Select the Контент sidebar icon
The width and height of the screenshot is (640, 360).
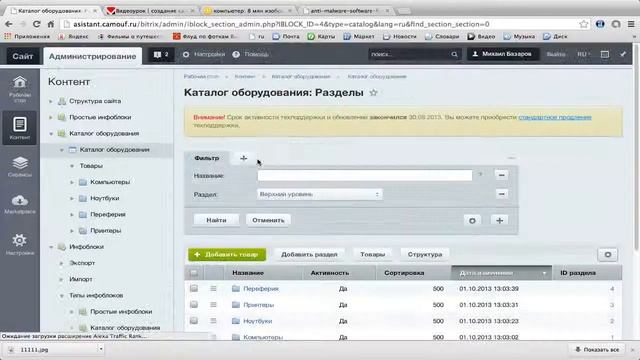20,128
